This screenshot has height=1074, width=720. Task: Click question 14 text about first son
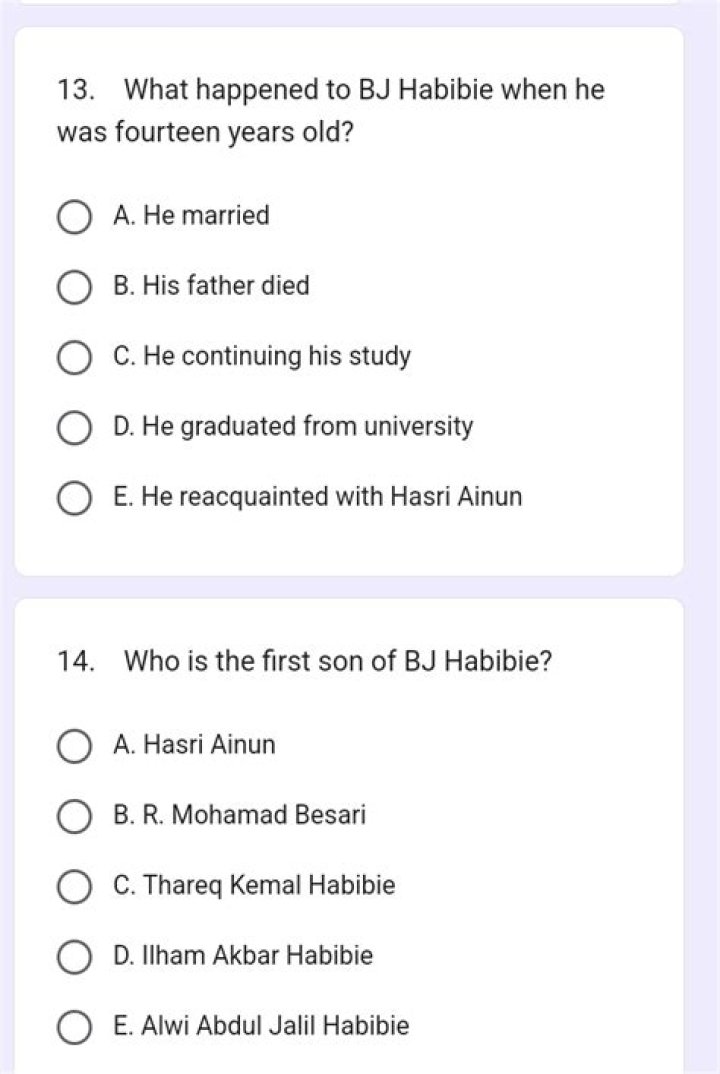pos(337,662)
